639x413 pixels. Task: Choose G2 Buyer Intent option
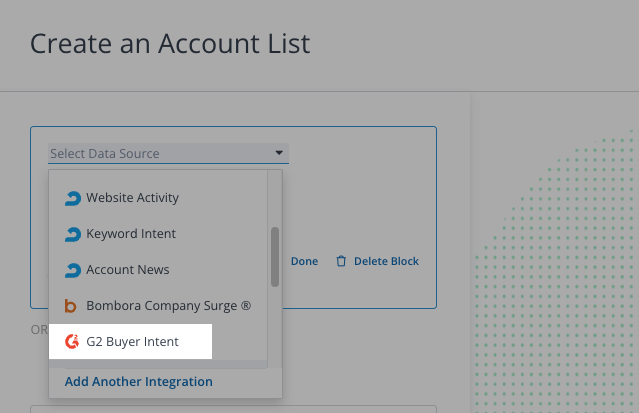pos(132,342)
